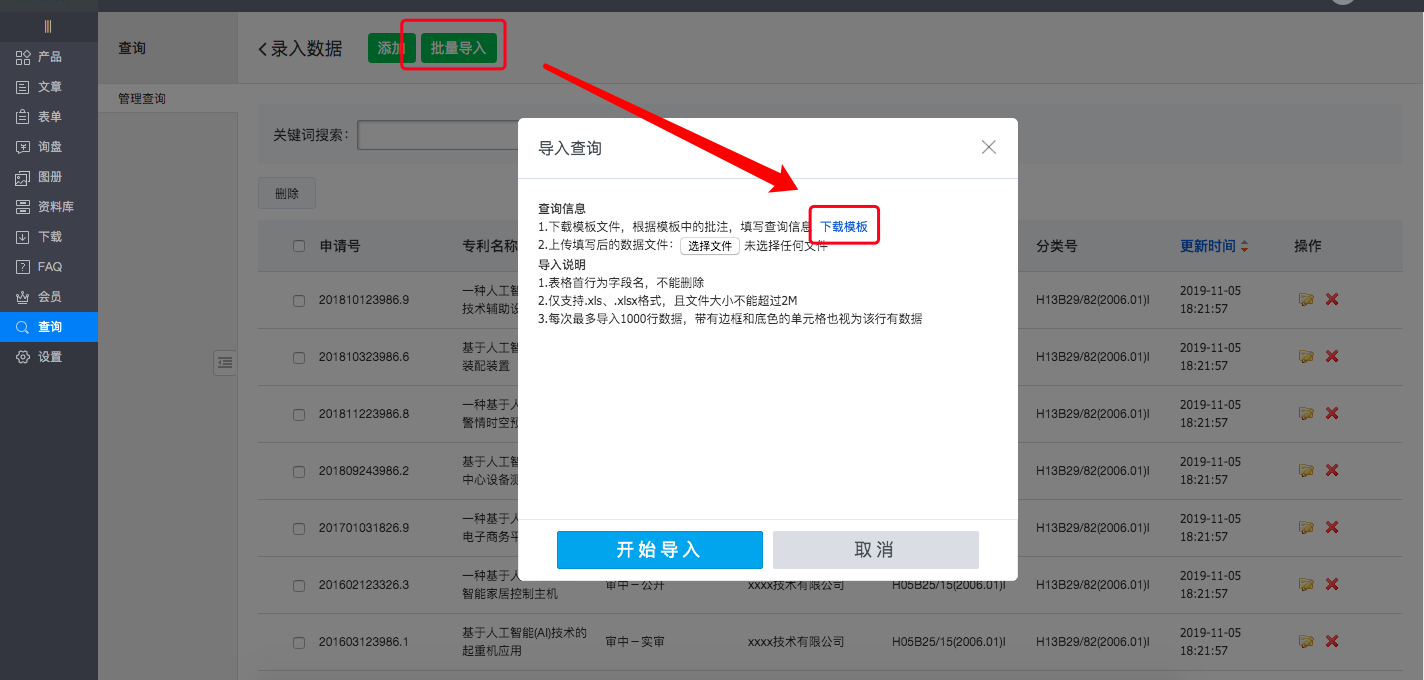1424x680 pixels.
Task: Click the 选择文件 file chooser button
Action: coord(710,246)
